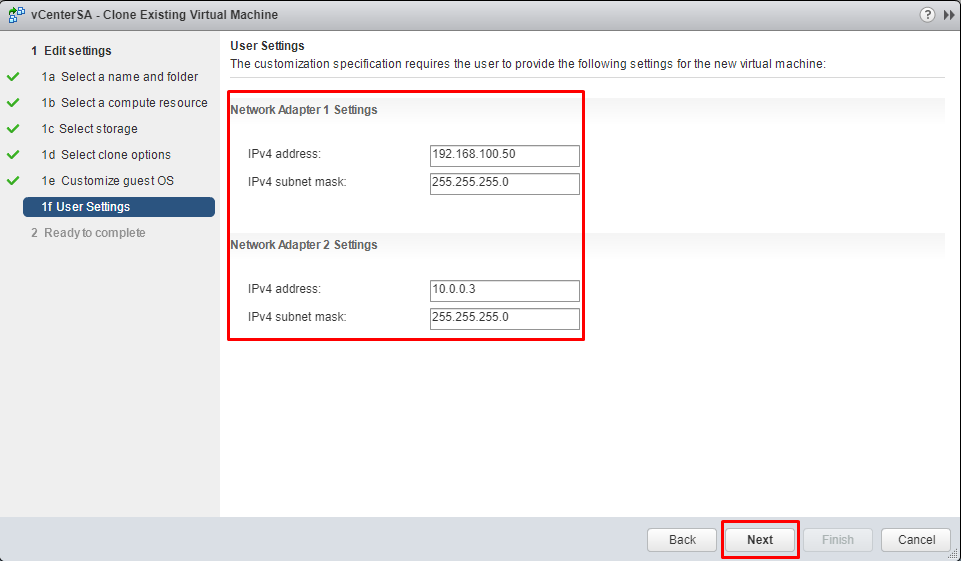961x561 pixels.
Task: Click Adapter 2 'IPv4 subnet mask:' label
Action: tap(297, 317)
